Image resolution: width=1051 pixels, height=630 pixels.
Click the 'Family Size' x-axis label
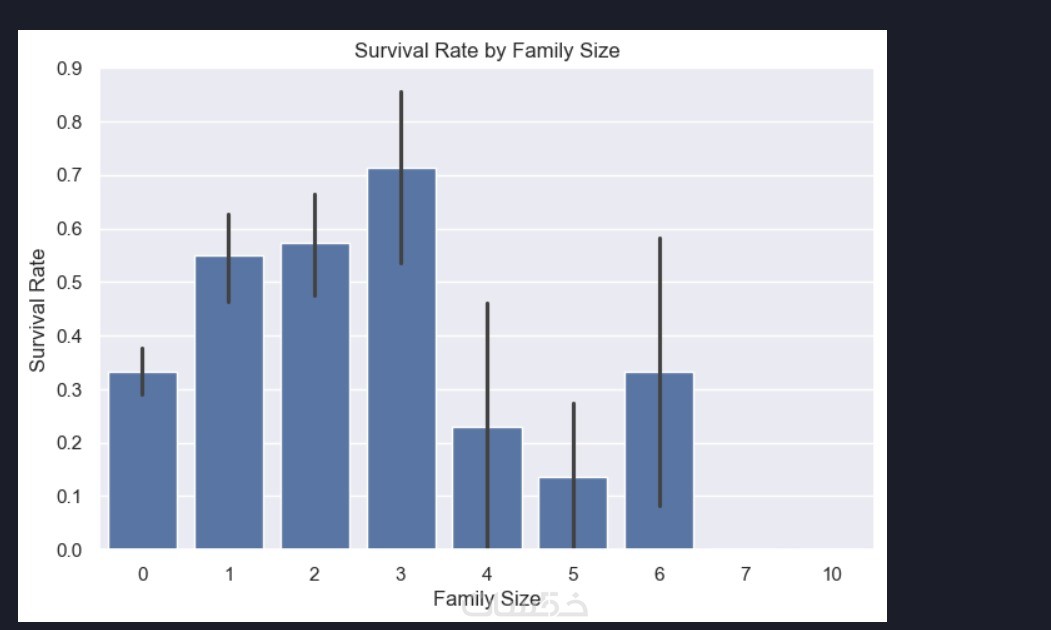(487, 599)
